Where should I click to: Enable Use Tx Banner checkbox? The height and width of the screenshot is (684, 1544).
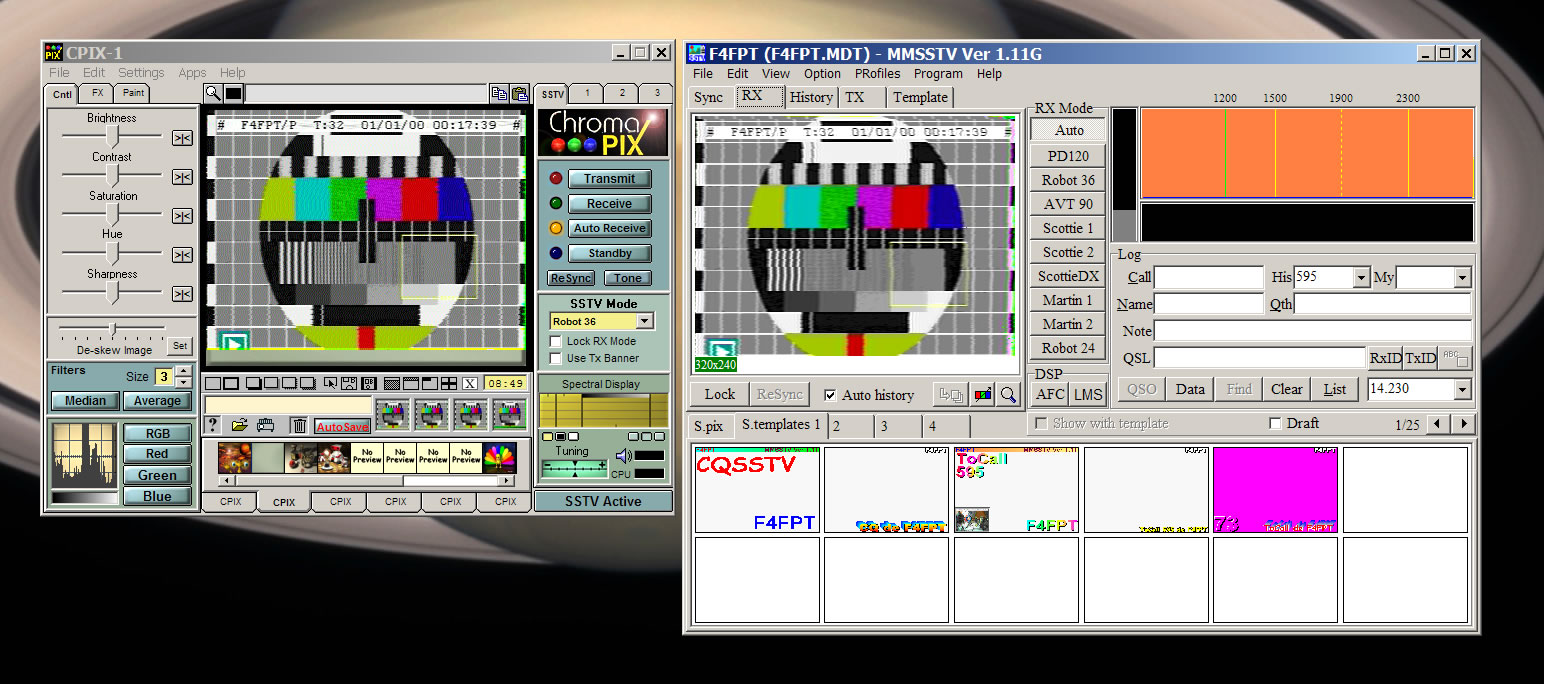(557, 358)
